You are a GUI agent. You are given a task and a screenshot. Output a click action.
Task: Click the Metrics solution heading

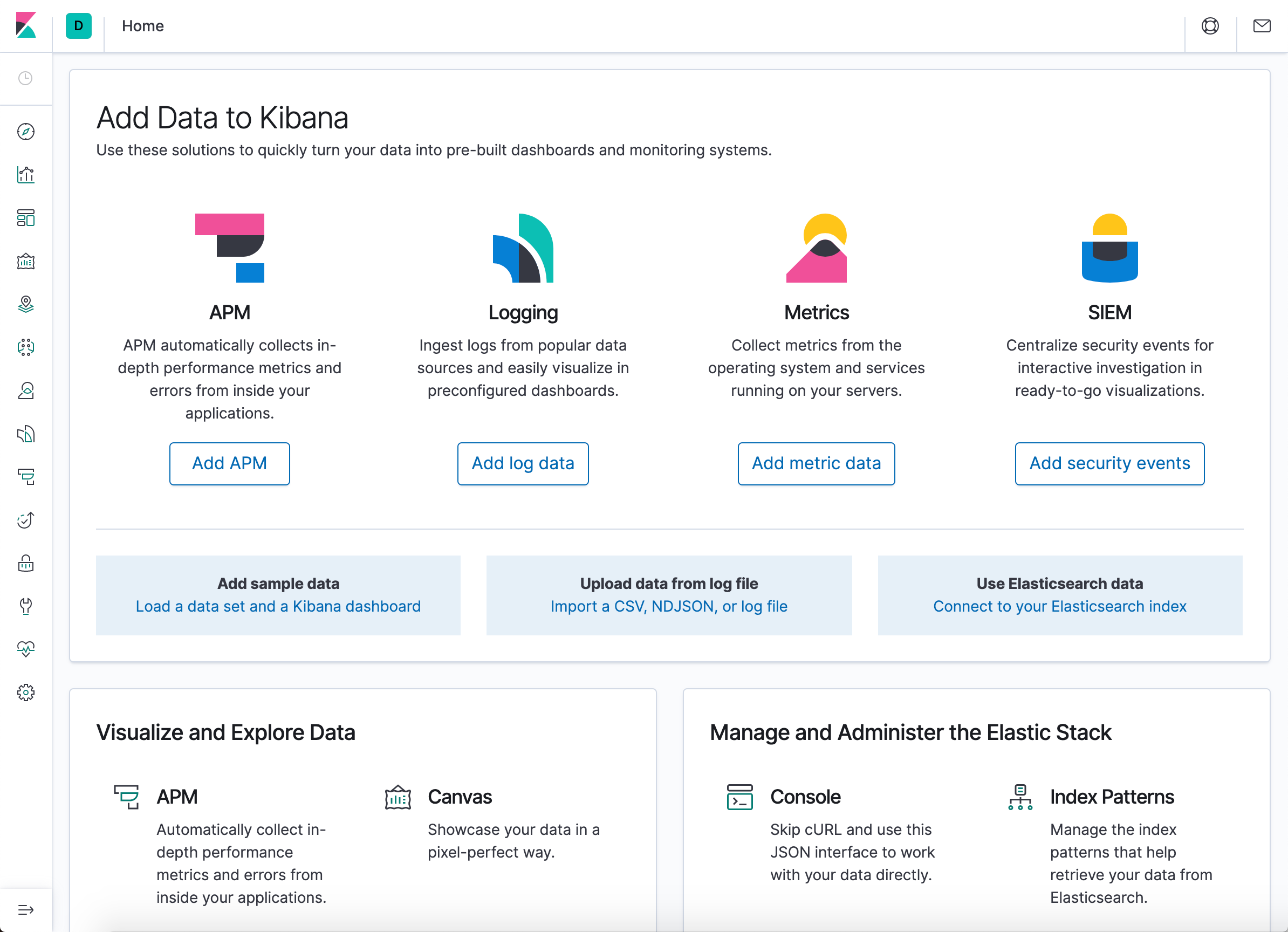[816, 312]
